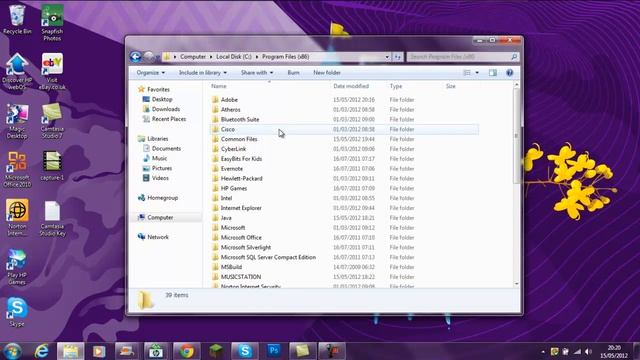Open the Recycle Bin desktop icon
640x360 pixels.
point(17,20)
